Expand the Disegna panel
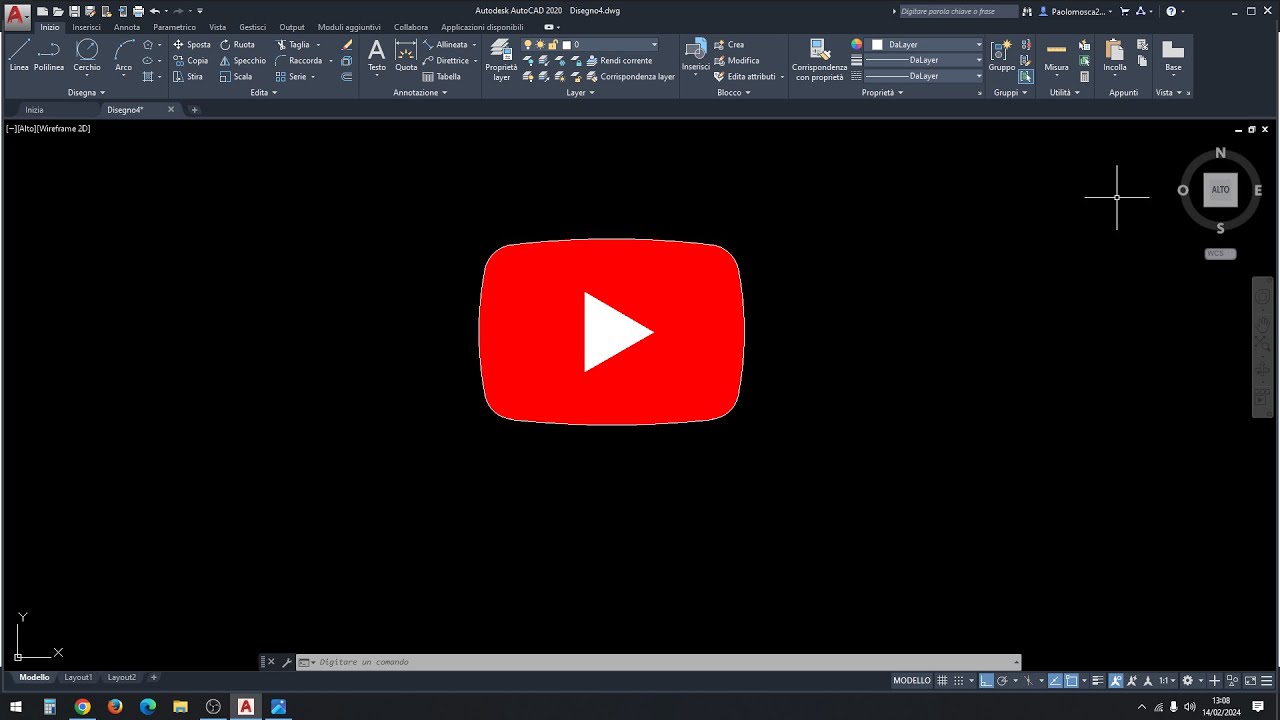1280x720 pixels. pyautogui.click(x=86, y=93)
